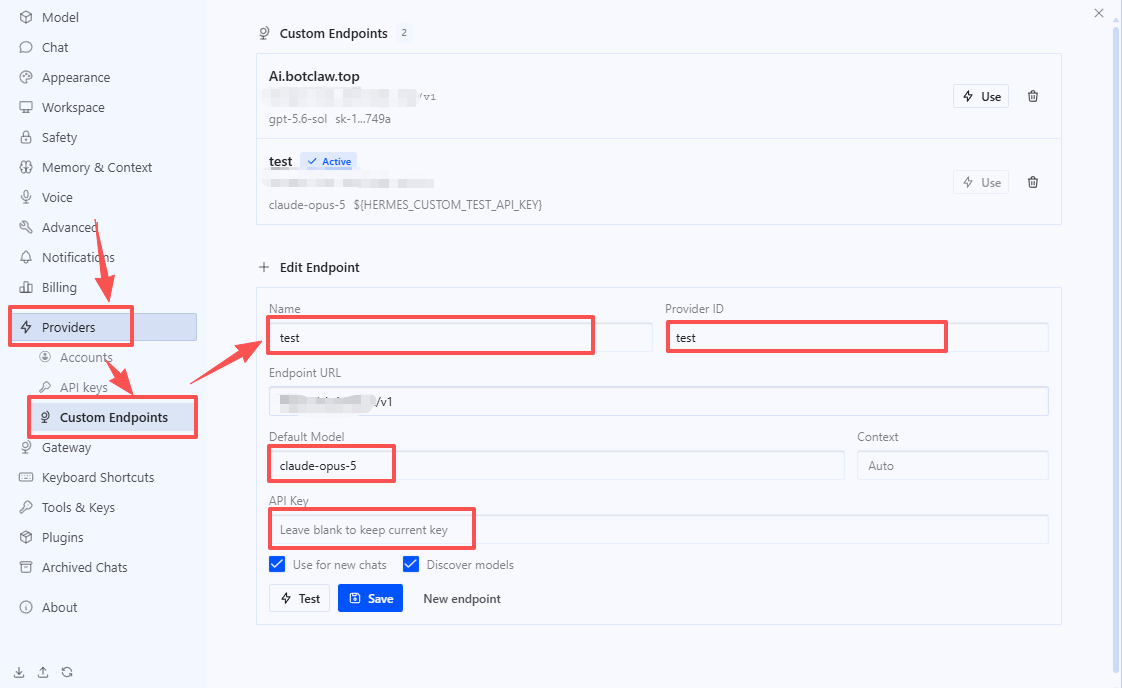This screenshot has height=688, width=1122.
Task: Click the palette icon beside Appearance
Action: (x=26, y=77)
